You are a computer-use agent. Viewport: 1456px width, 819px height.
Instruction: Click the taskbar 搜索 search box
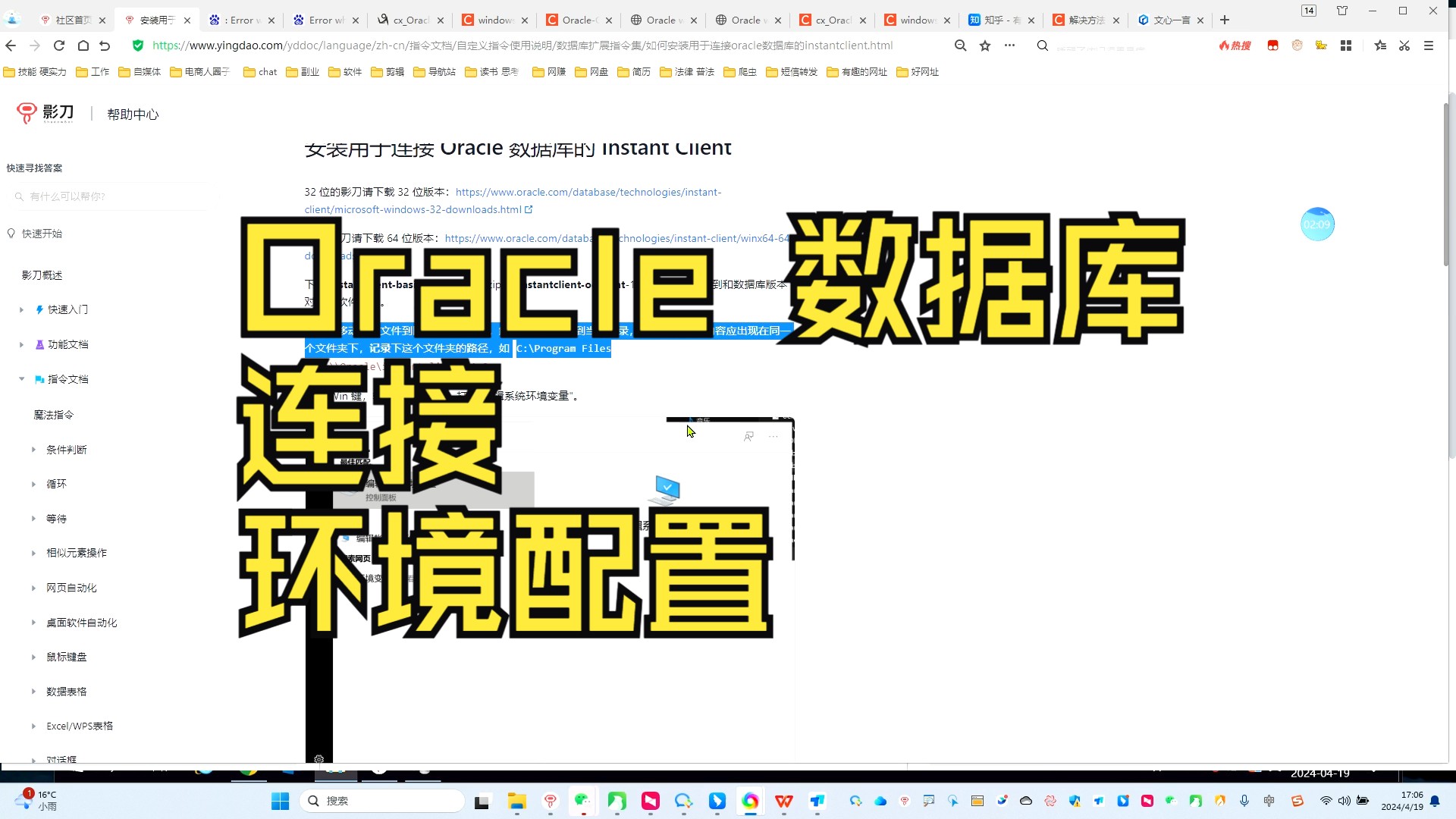[382, 801]
